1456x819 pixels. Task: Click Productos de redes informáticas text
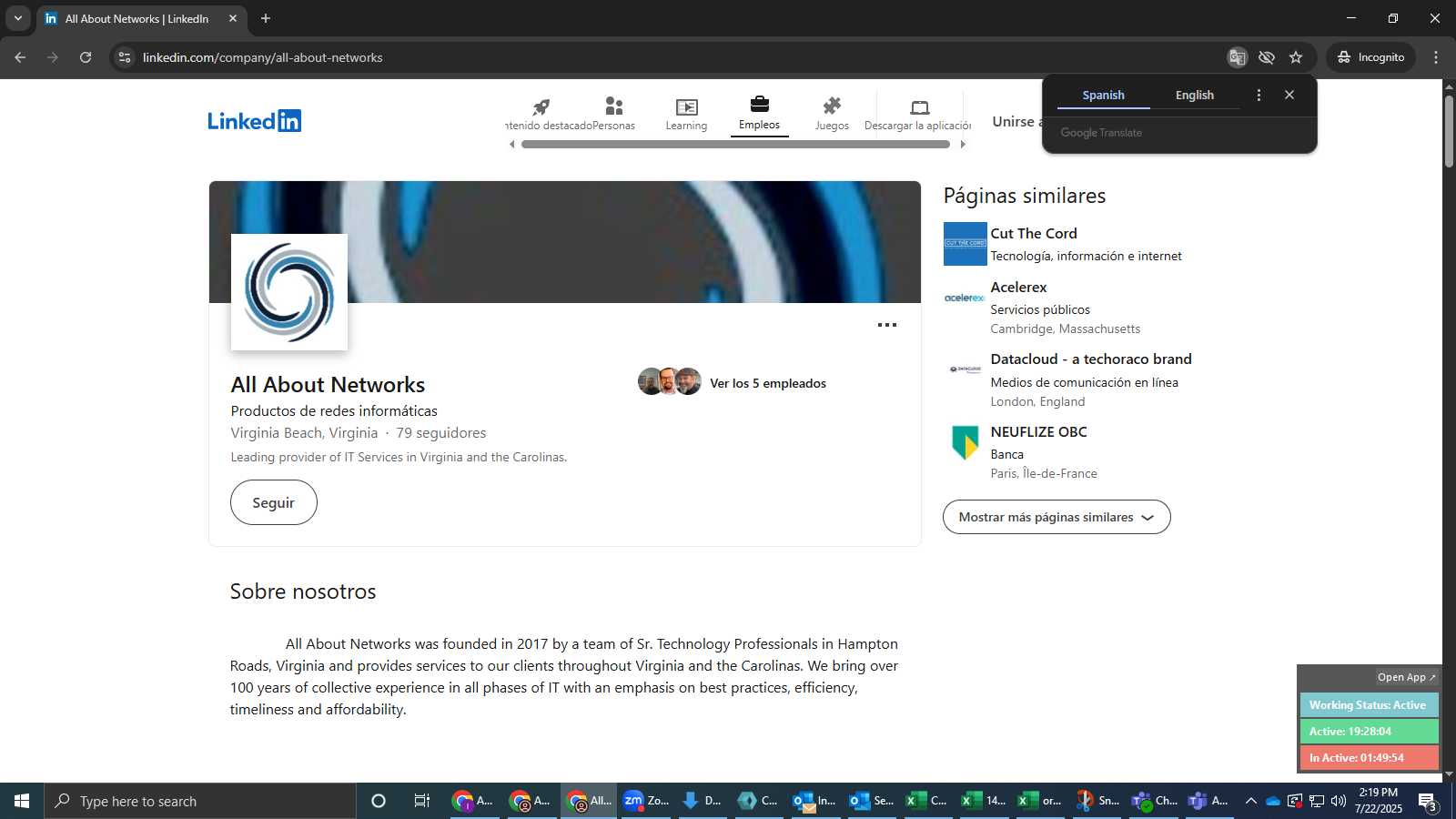tap(334, 411)
